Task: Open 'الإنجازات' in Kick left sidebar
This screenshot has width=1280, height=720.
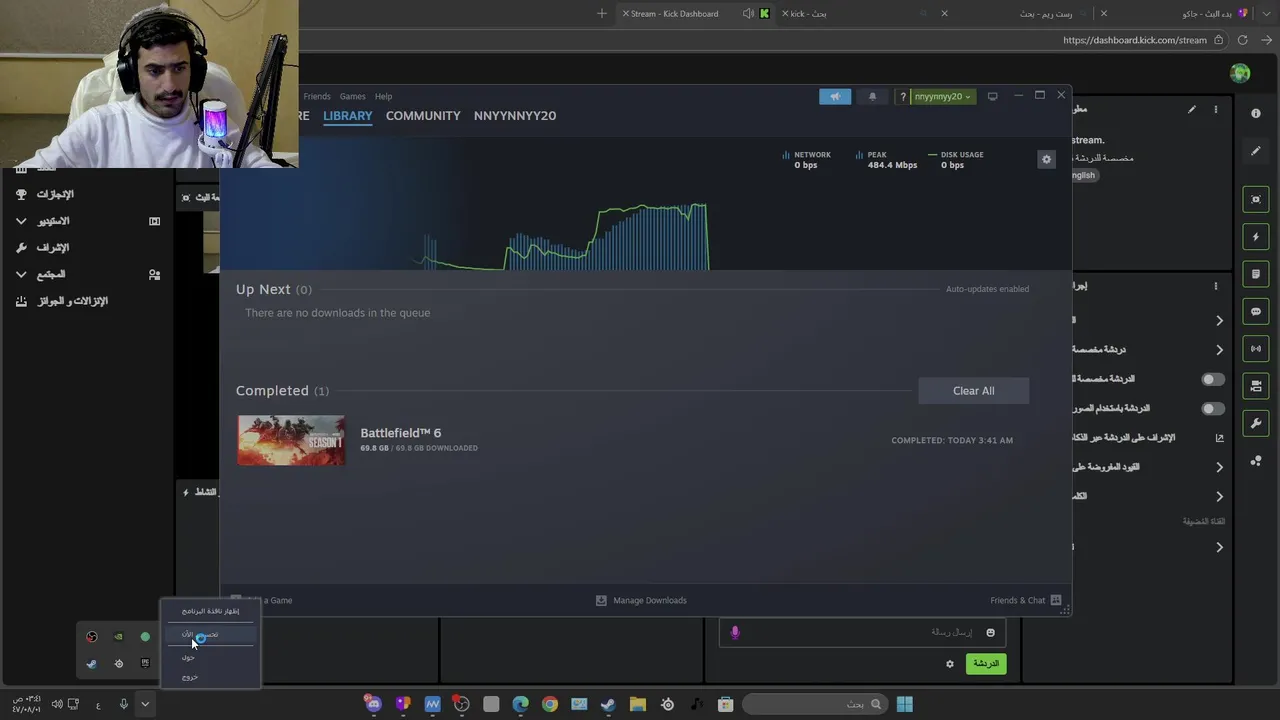Action: [x=55, y=194]
